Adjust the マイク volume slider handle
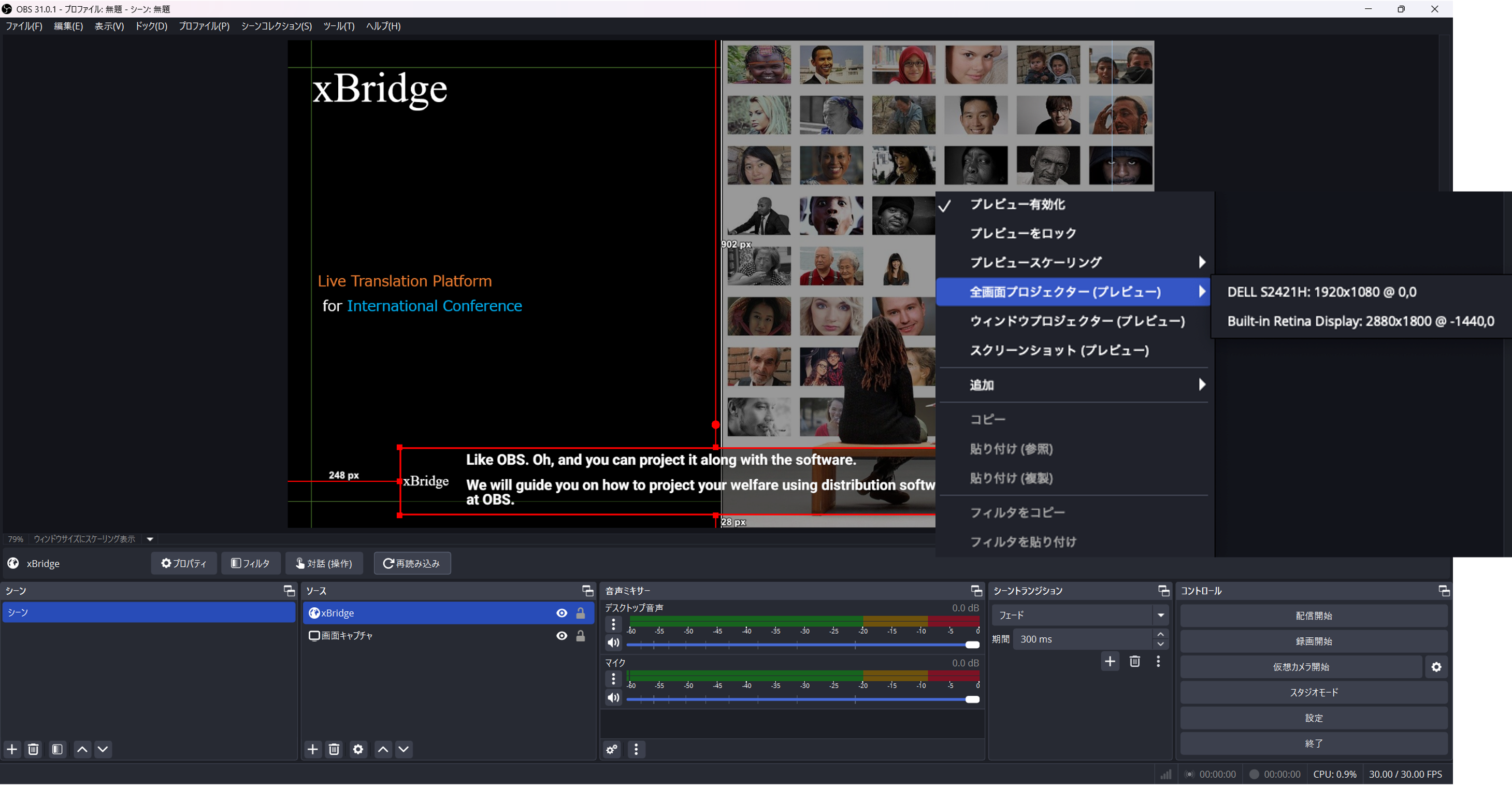1512x786 pixels. pos(972,699)
